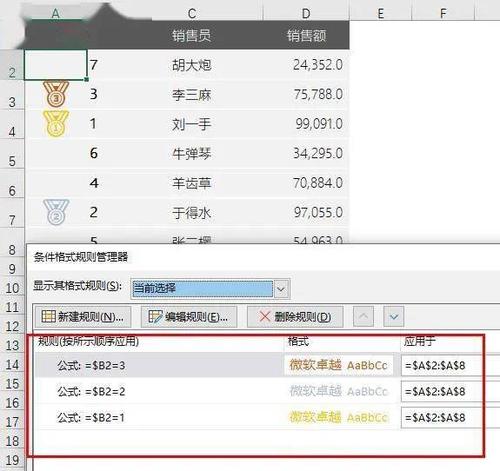Select row 7 header

(x=12, y=213)
